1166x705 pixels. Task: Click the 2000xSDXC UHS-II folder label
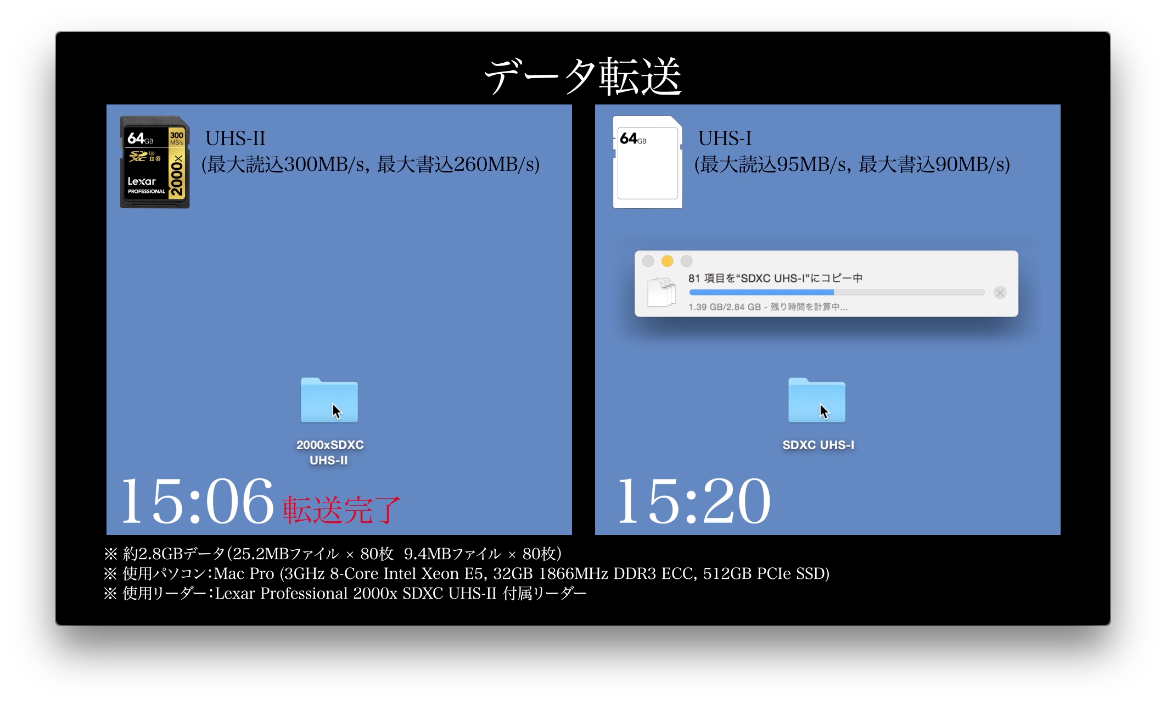329,452
